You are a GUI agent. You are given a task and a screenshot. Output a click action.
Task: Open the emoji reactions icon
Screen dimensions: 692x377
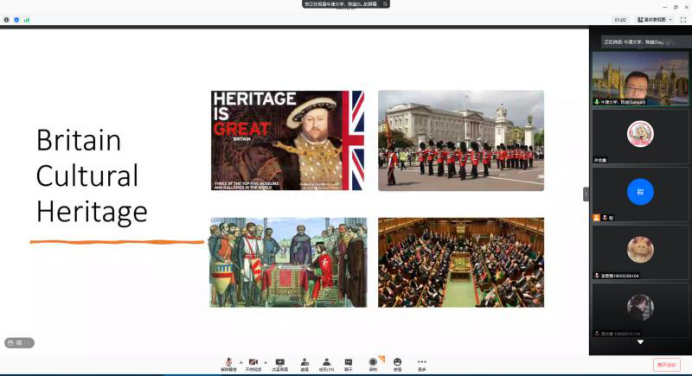397,365
